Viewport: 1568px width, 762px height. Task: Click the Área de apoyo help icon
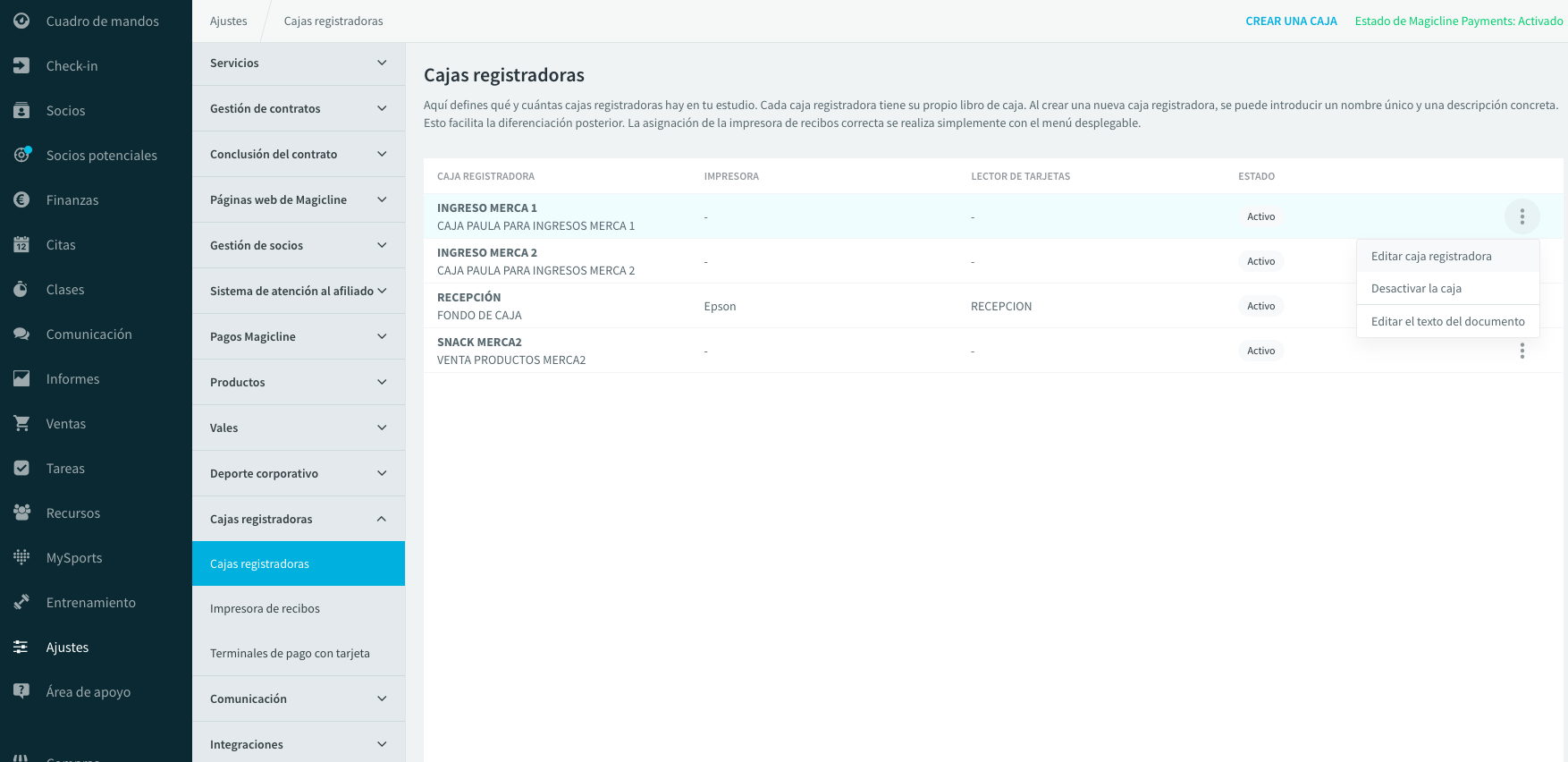coord(21,691)
